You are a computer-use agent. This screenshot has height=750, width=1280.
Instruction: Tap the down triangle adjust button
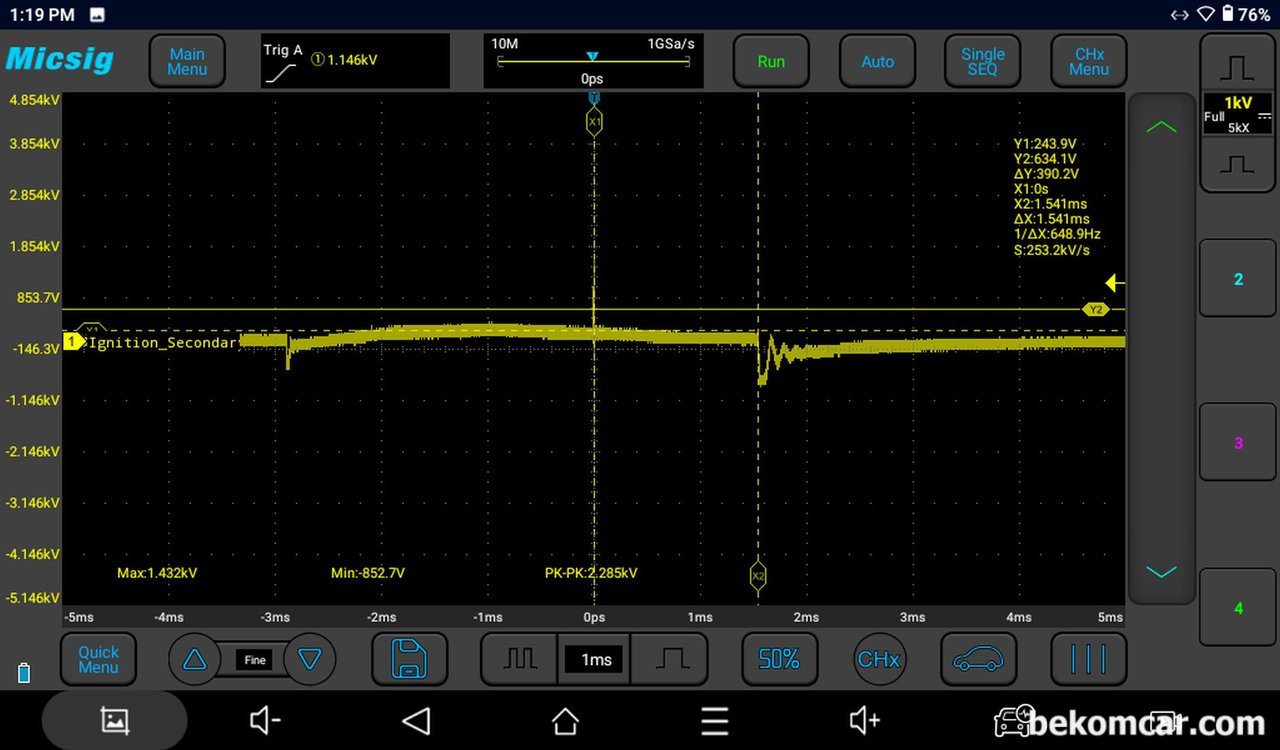pos(310,660)
